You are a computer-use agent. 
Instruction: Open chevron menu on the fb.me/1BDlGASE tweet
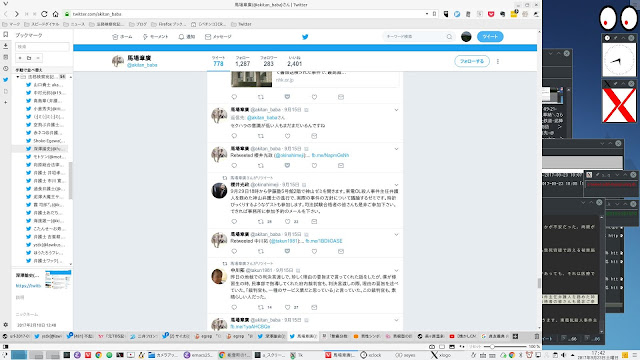click(x=396, y=235)
